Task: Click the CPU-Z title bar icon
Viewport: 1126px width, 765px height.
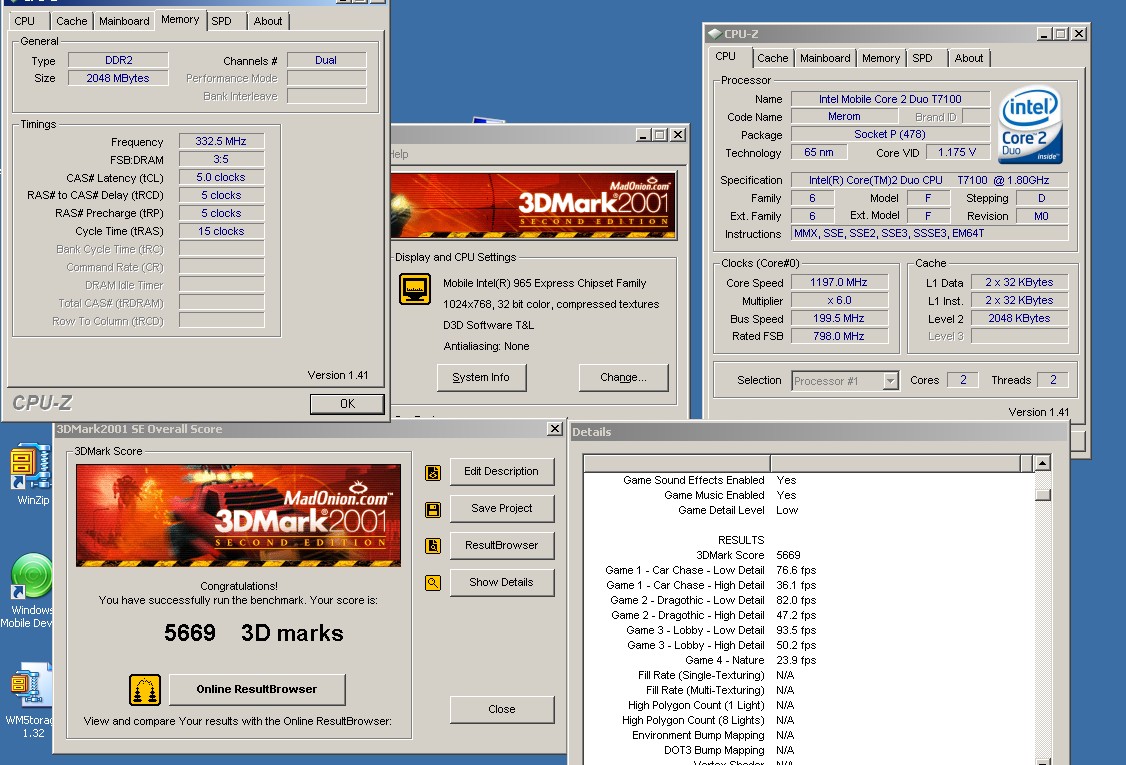Action: [x=714, y=34]
